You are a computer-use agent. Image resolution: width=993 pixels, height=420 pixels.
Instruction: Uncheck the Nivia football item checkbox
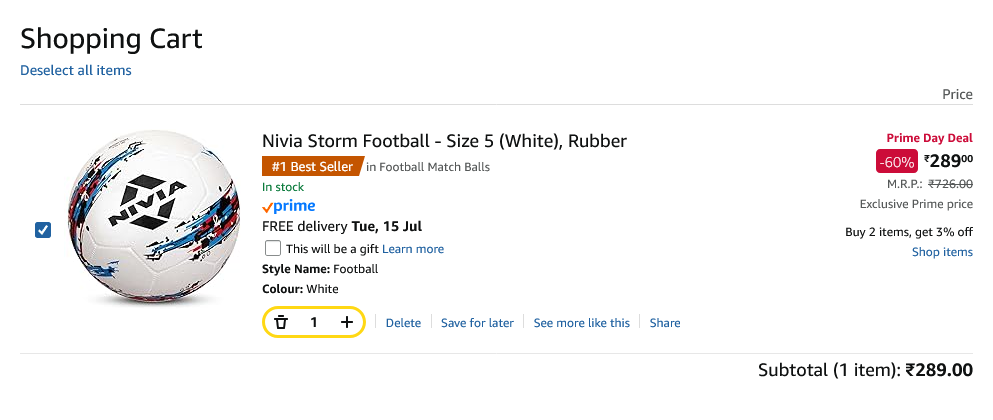tap(43, 231)
